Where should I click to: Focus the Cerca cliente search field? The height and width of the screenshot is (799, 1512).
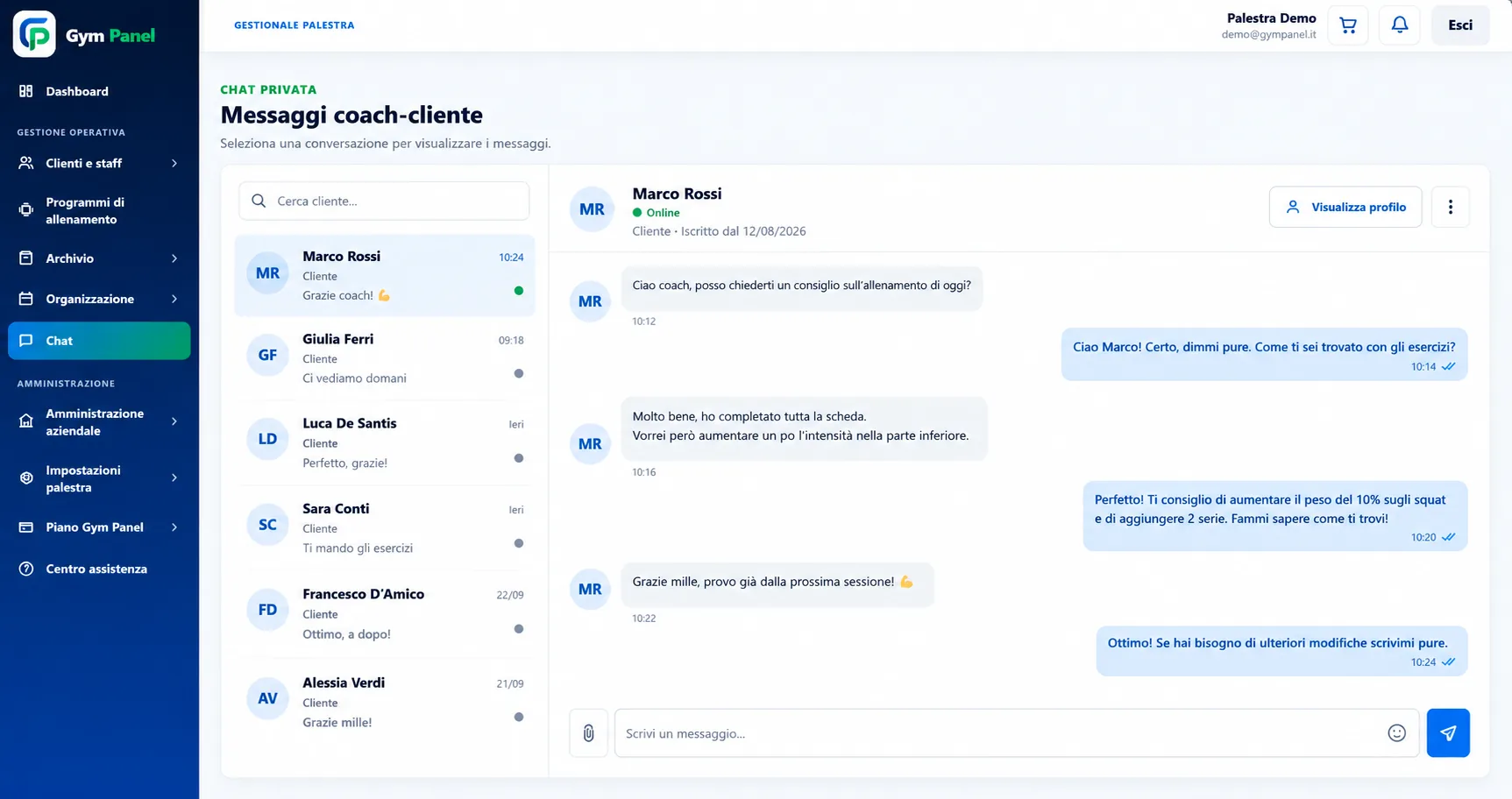coord(384,201)
